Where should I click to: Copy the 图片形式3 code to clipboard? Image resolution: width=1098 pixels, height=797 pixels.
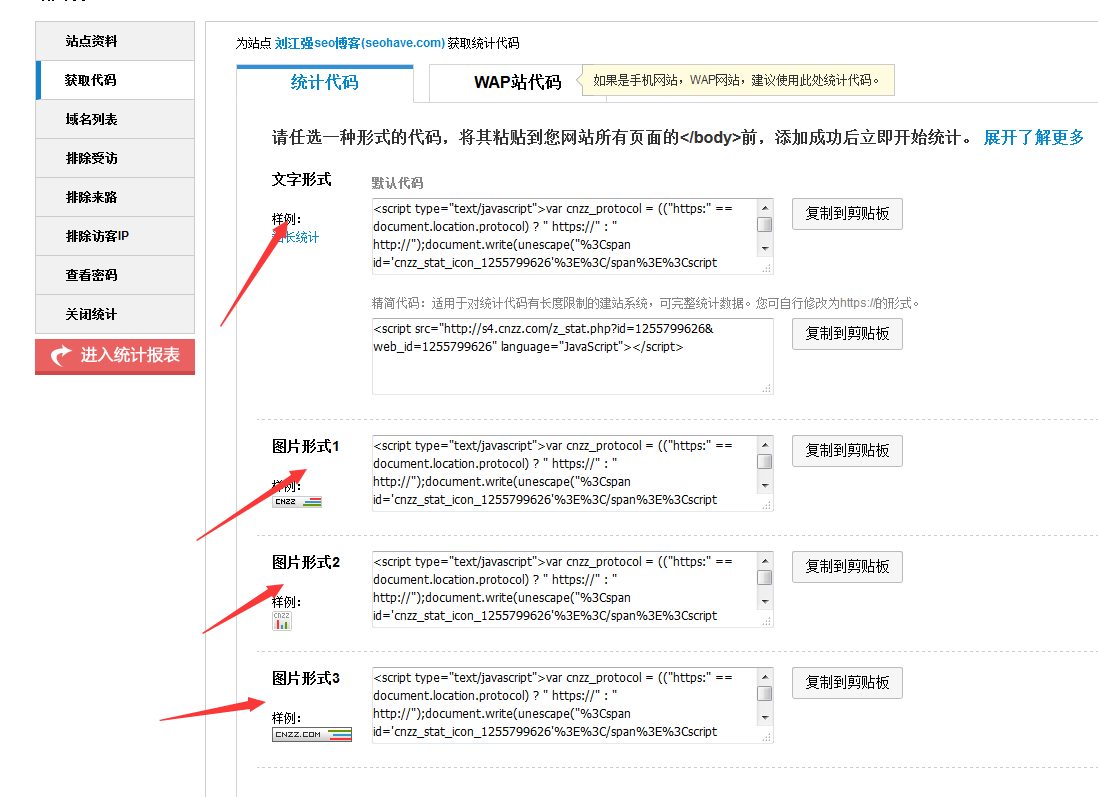[847, 683]
